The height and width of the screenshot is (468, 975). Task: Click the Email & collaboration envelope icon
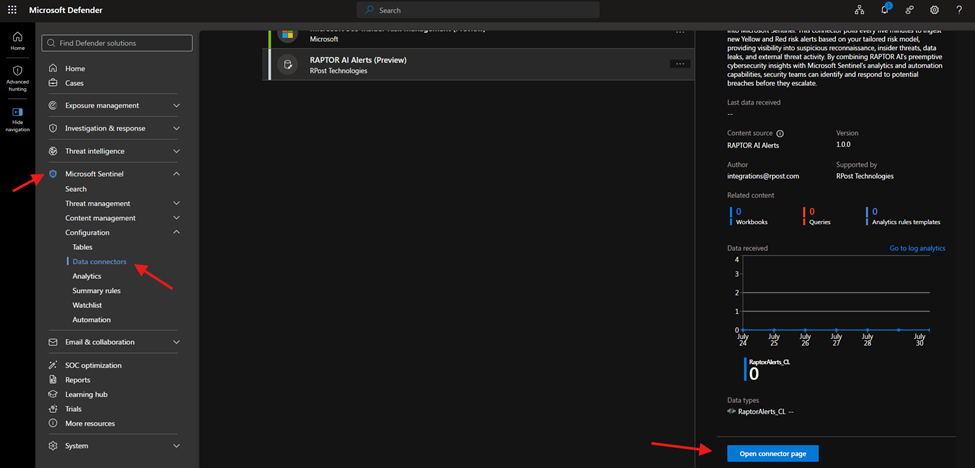pos(53,342)
